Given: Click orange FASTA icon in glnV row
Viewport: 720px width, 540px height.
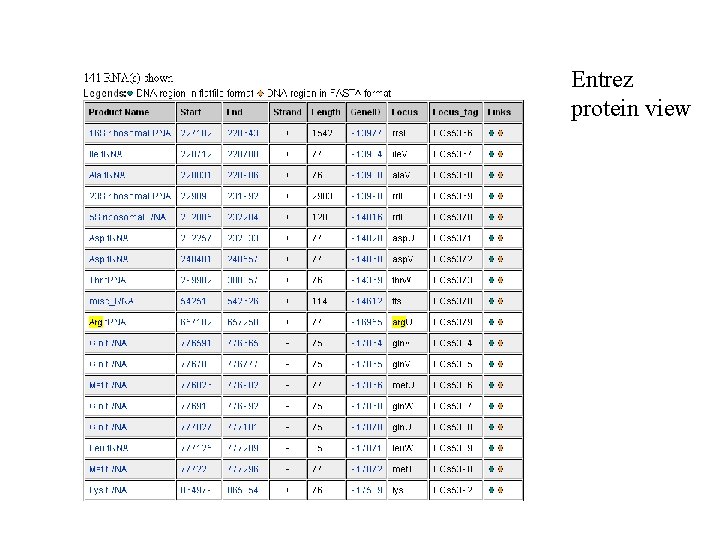Looking at the screenshot, I should (501, 364).
